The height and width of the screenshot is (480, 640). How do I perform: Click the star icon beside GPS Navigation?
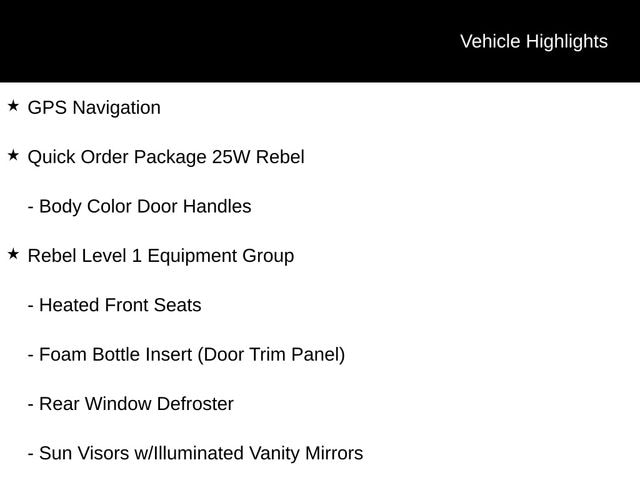13,106
